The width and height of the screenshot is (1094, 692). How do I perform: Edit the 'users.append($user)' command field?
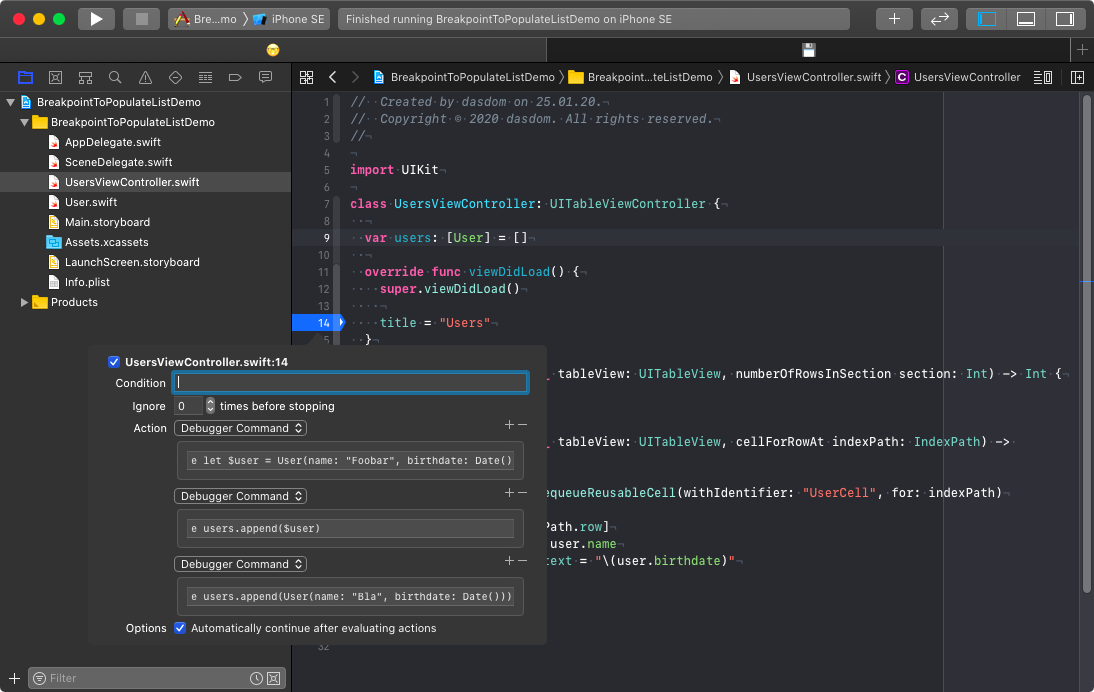pyautogui.click(x=350, y=528)
